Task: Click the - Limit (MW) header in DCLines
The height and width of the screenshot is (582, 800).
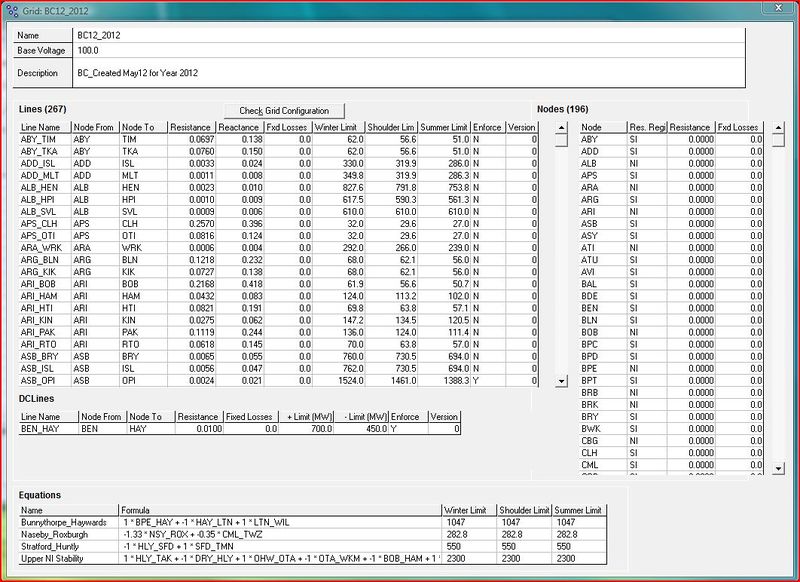Action: [362, 417]
